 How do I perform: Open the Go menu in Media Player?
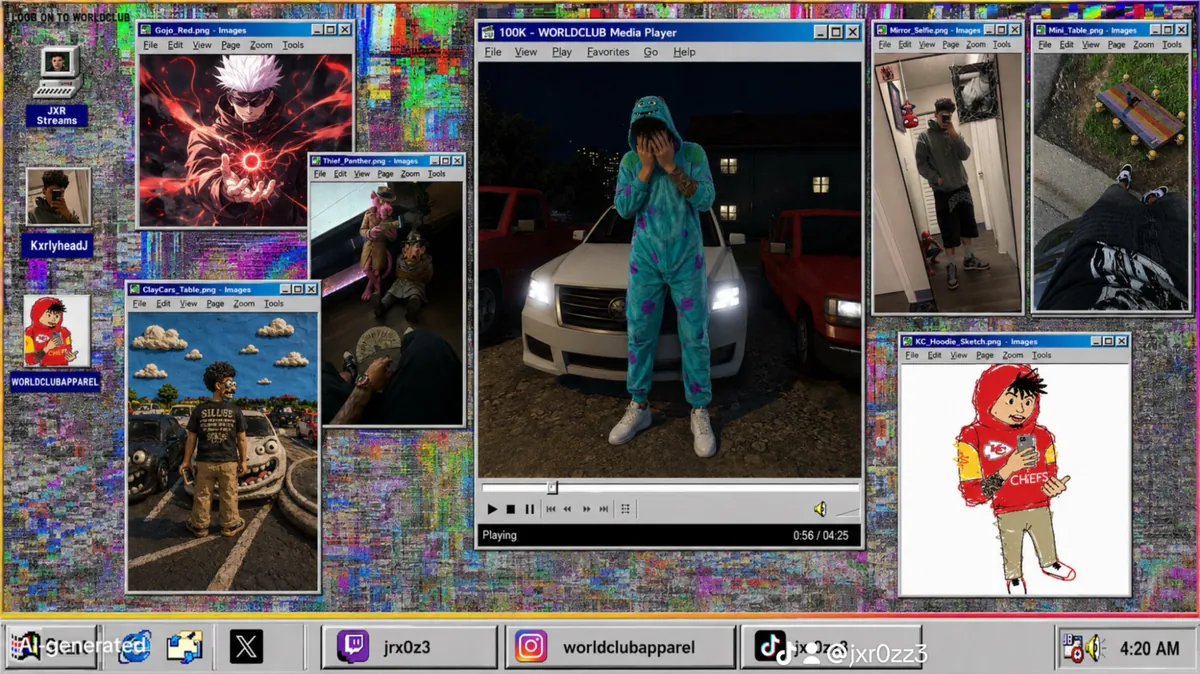pyautogui.click(x=651, y=52)
